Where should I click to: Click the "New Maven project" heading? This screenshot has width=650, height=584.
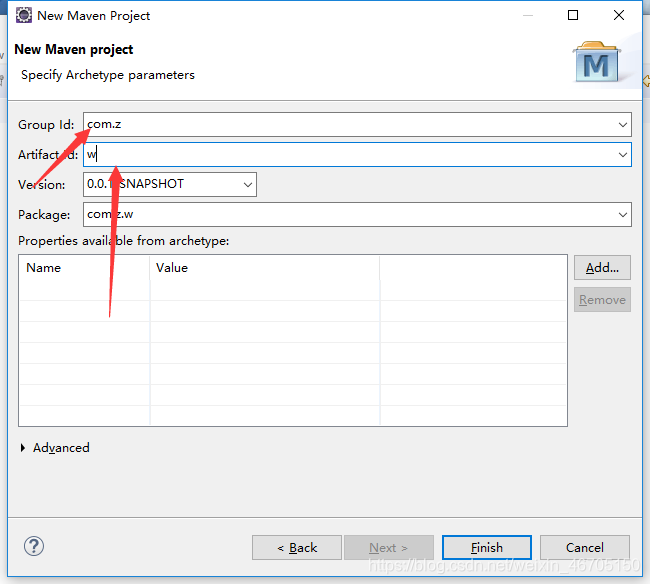[x=74, y=49]
